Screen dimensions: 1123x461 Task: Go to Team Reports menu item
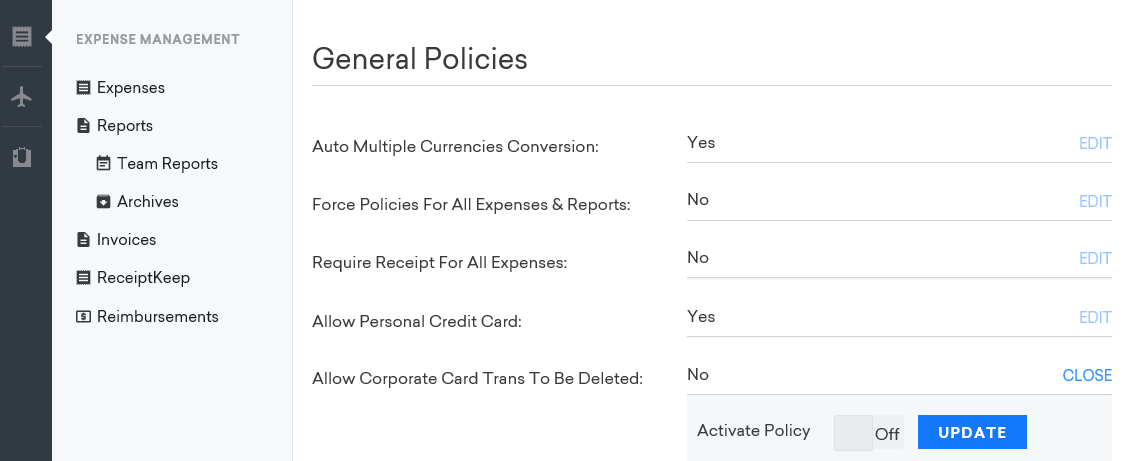point(167,164)
